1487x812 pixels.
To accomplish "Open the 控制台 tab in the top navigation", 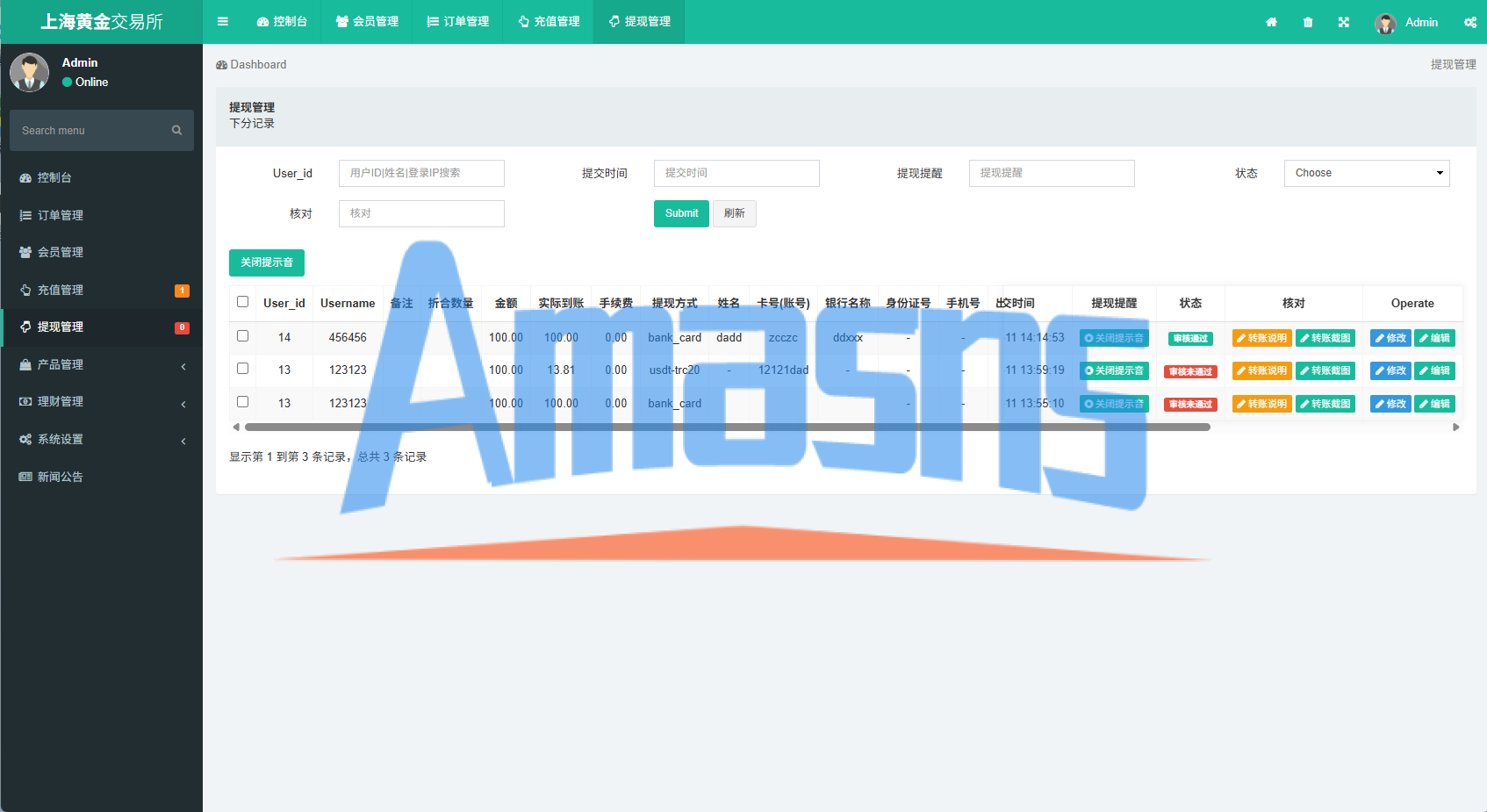I will (x=282, y=22).
